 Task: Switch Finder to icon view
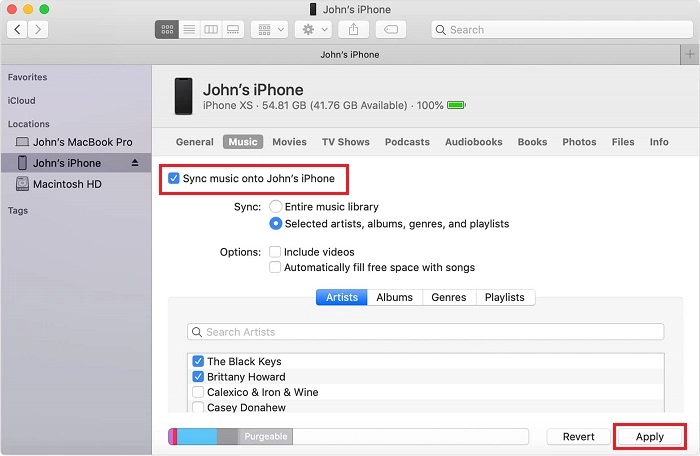(167, 30)
